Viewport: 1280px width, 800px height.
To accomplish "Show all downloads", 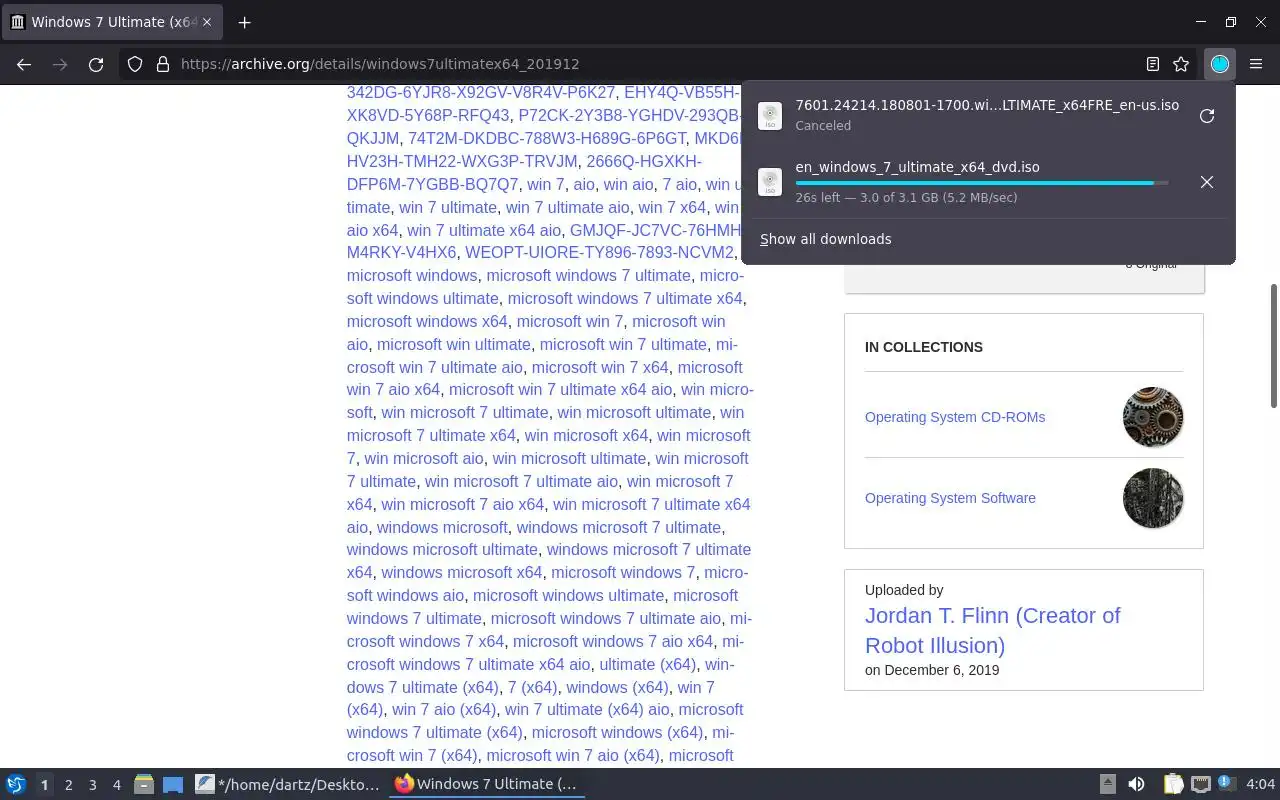I will coord(825,239).
